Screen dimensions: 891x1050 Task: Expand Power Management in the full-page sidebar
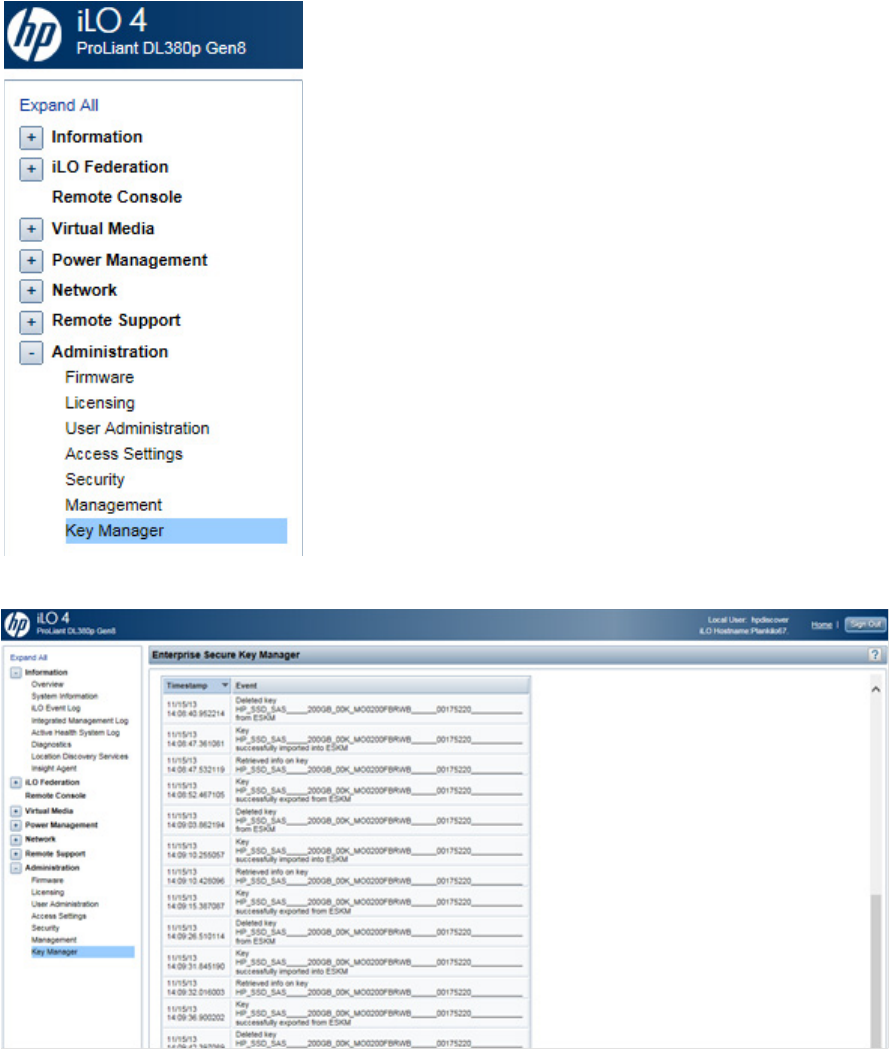tap(15, 825)
